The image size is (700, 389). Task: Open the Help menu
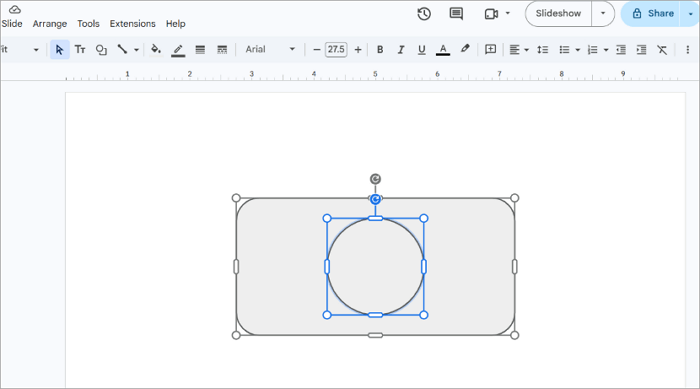[175, 24]
